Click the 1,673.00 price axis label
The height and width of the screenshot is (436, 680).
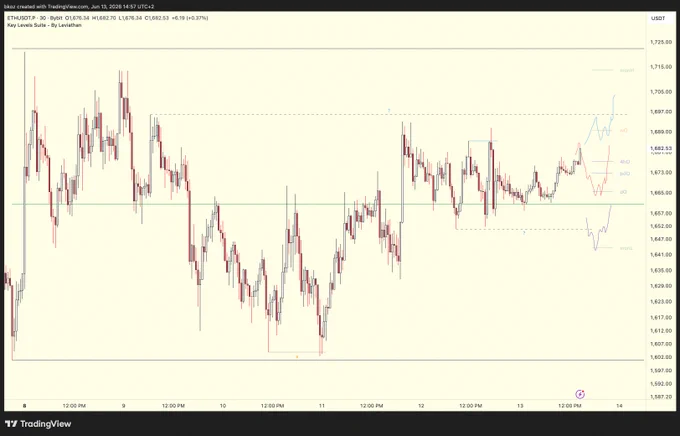[x=661, y=172]
